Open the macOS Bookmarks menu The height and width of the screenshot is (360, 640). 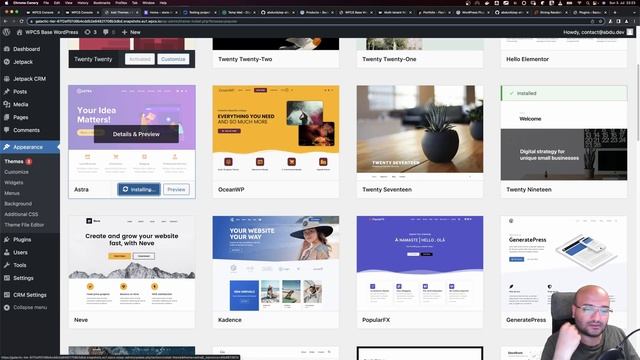pos(102,3)
